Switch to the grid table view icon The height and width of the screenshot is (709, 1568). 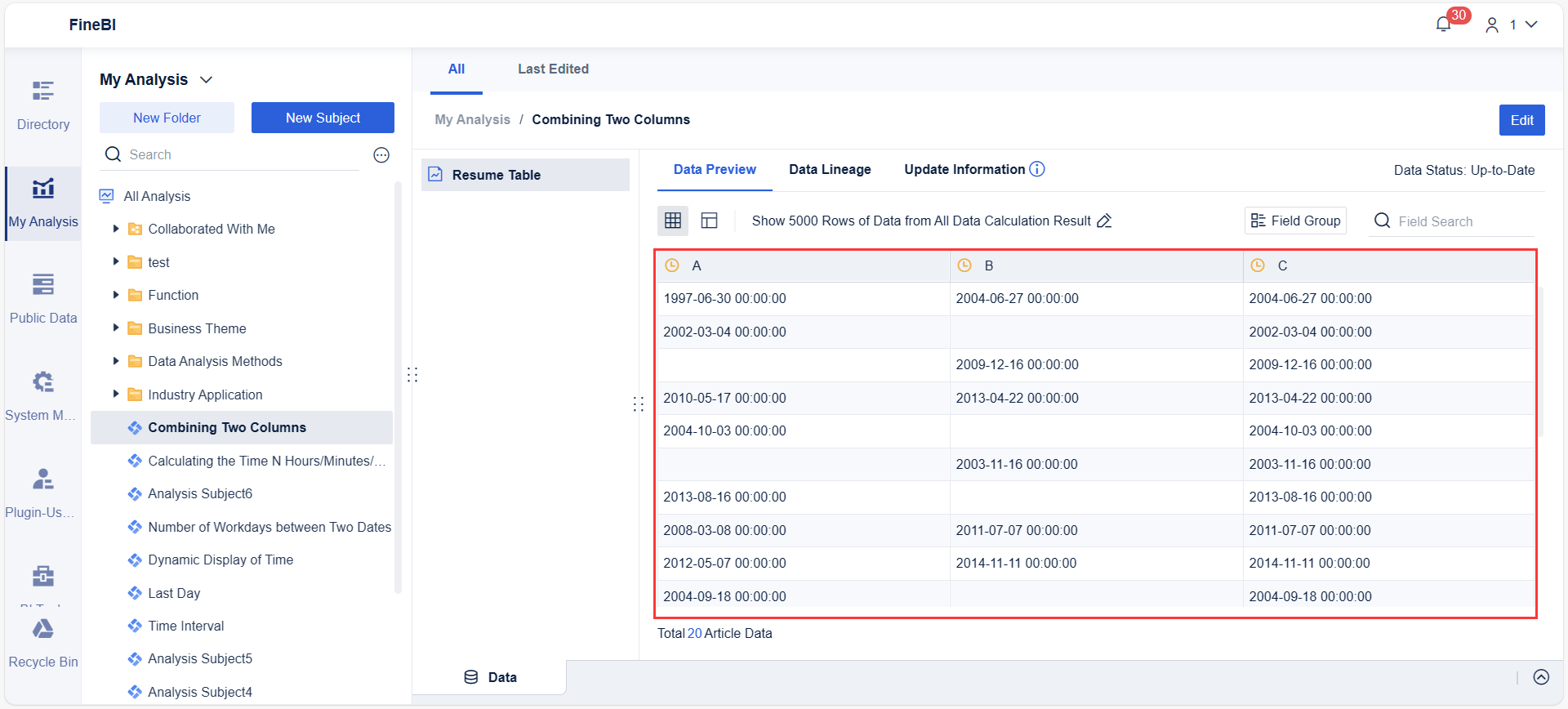tap(673, 221)
